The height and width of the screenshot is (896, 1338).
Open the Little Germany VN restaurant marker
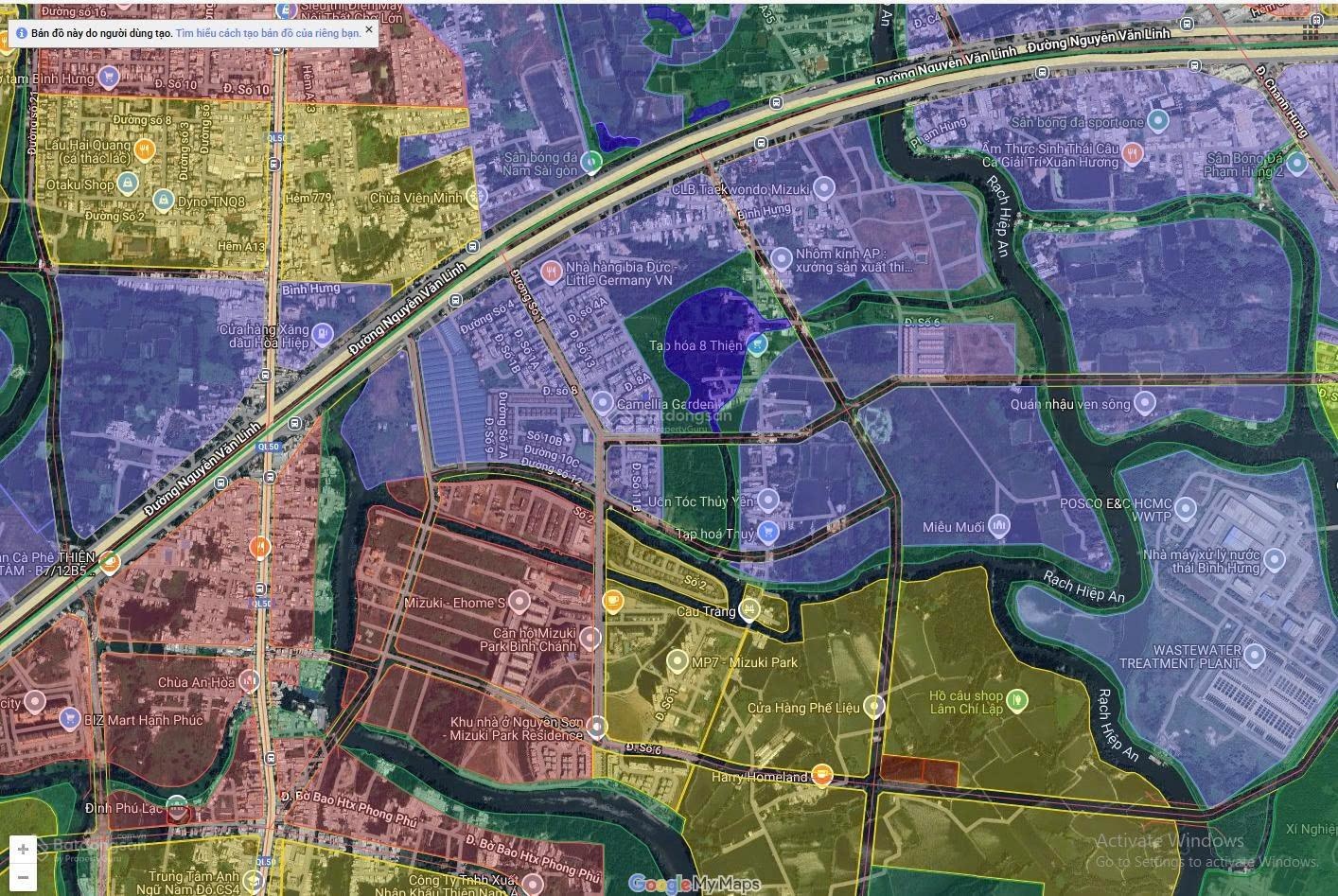click(x=551, y=272)
